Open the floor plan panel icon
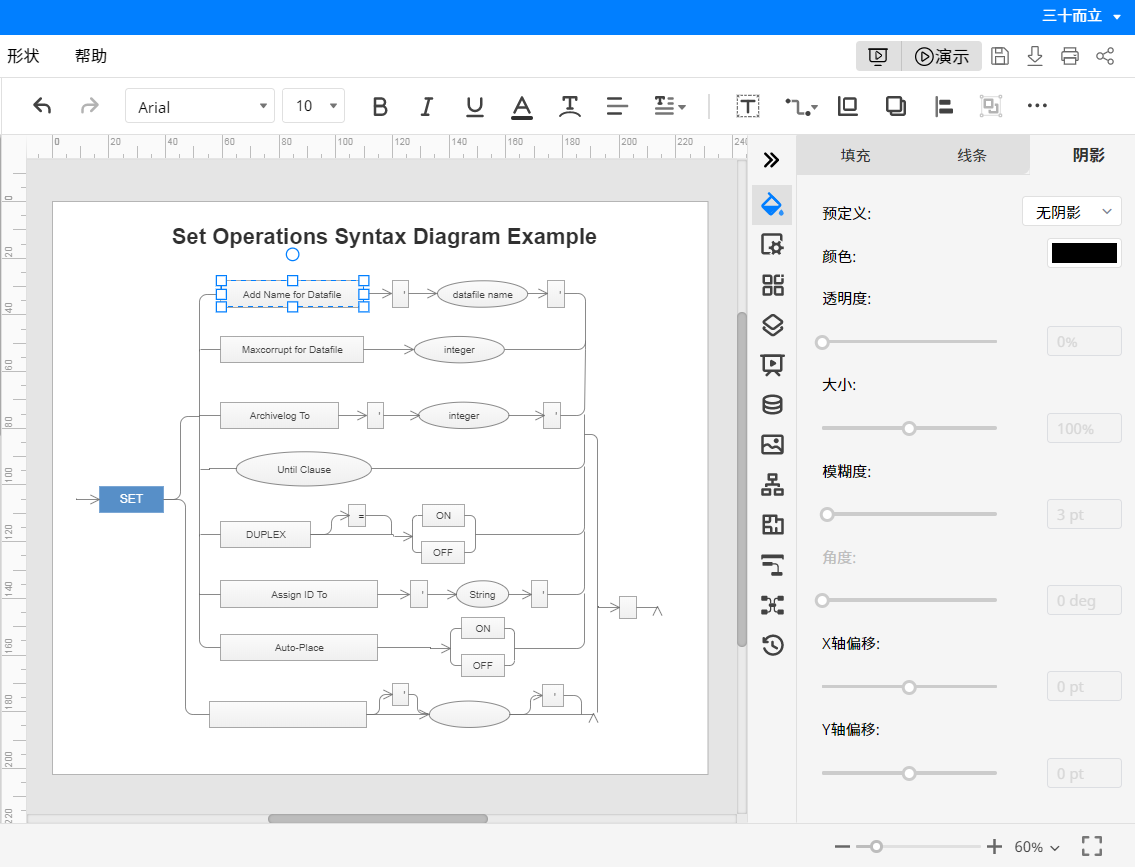This screenshot has width=1135, height=867. (x=772, y=525)
